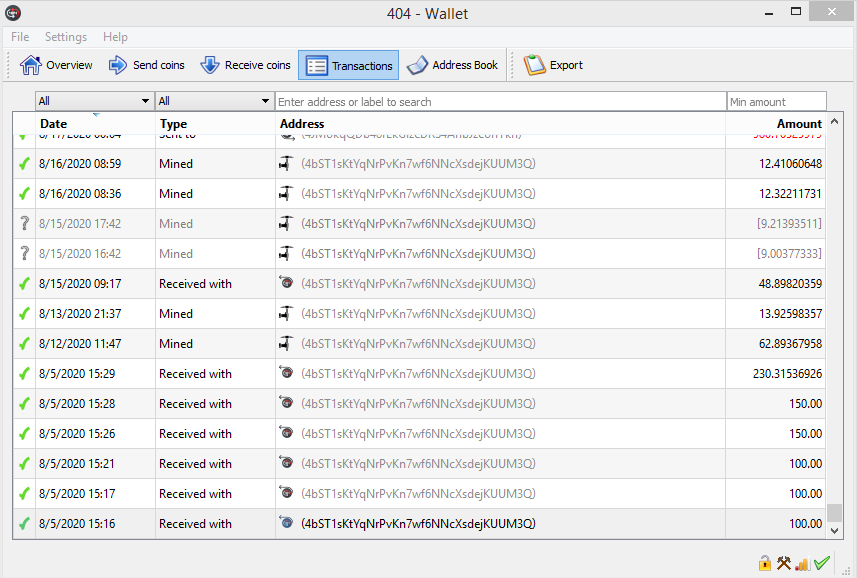This screenshot has width=857, height=578.
Task: Click the mining pickaxe status icon
Action: tap(784, 563)
